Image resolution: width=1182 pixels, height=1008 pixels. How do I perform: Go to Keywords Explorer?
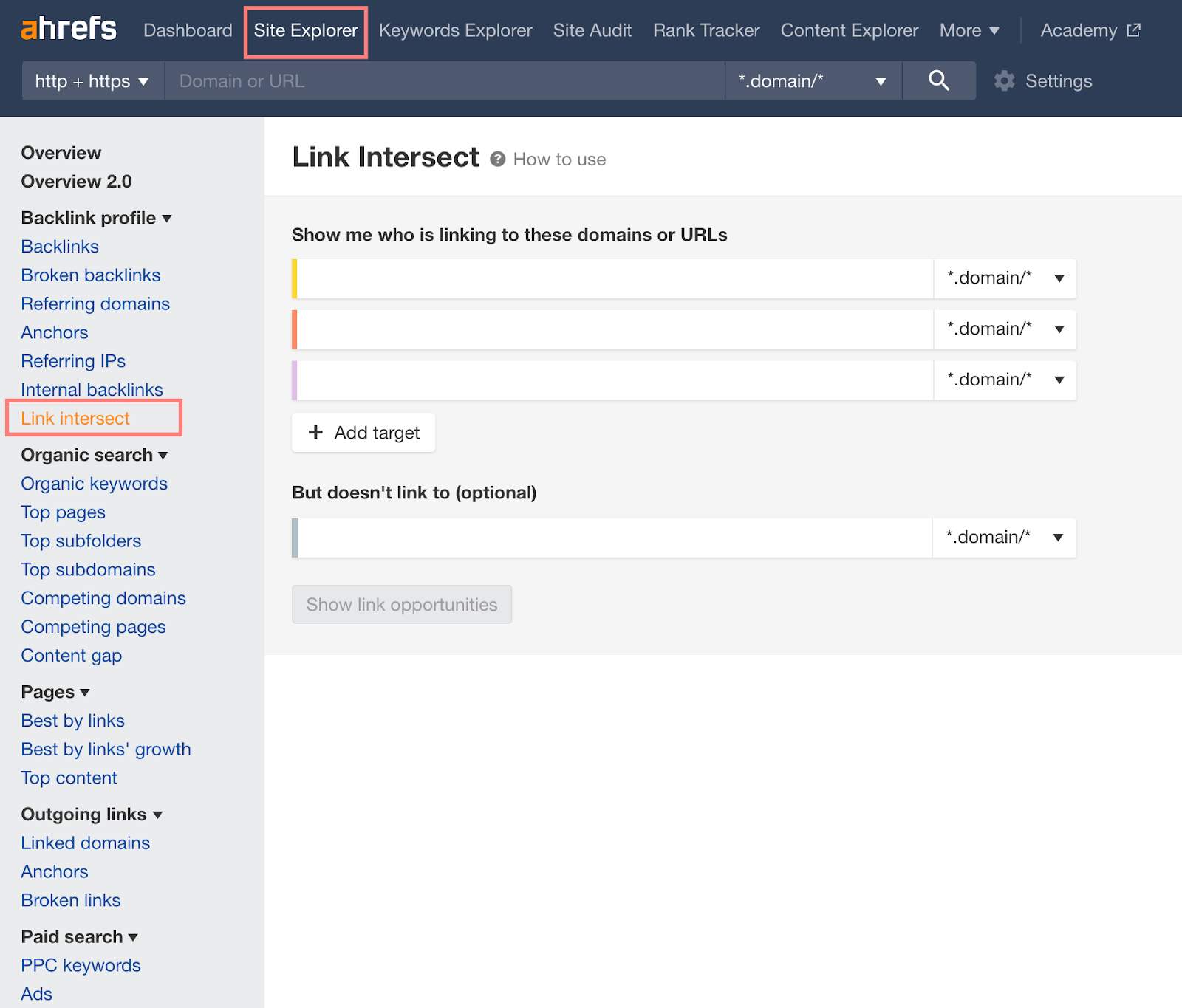pos(455,30)
